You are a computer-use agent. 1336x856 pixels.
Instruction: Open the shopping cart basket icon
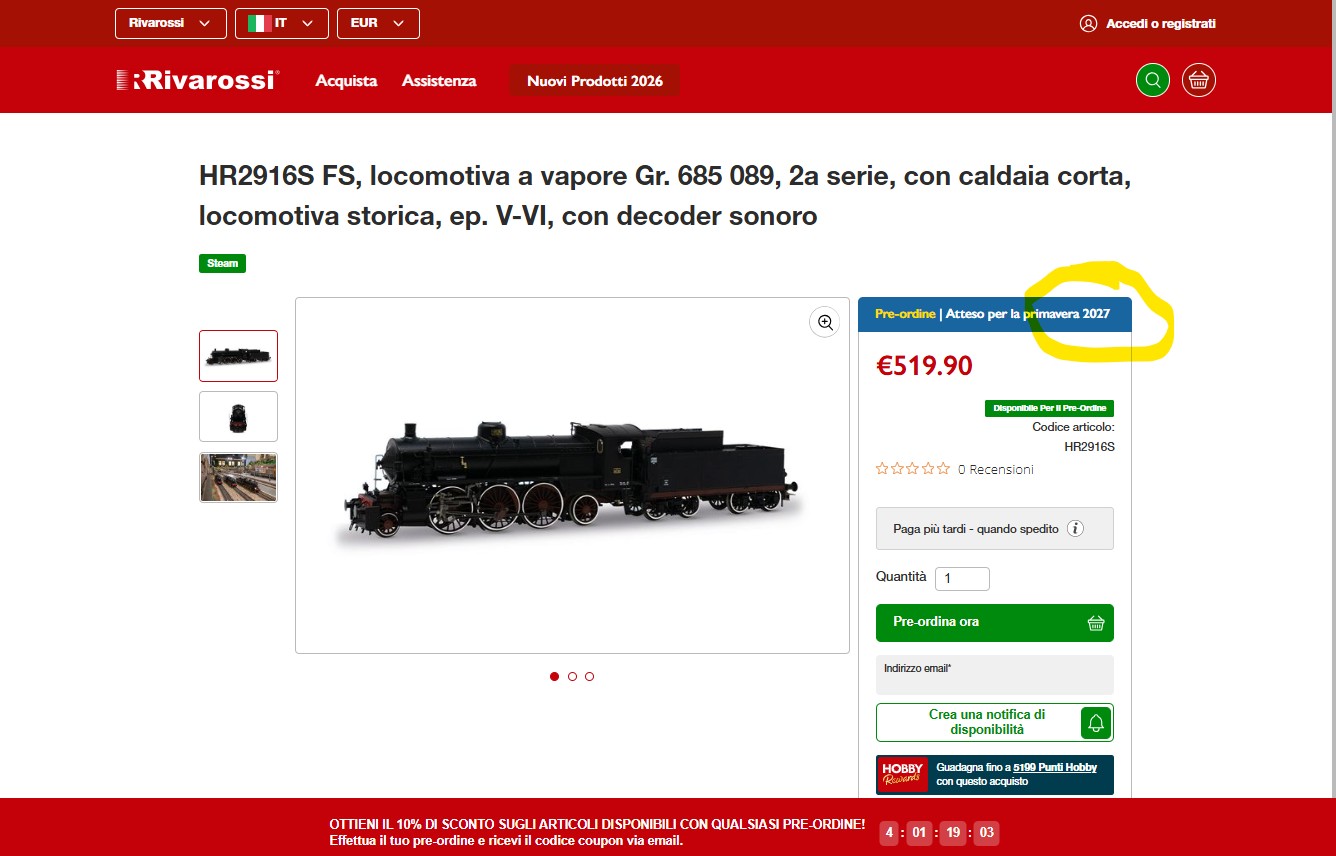coord(1198,80)
